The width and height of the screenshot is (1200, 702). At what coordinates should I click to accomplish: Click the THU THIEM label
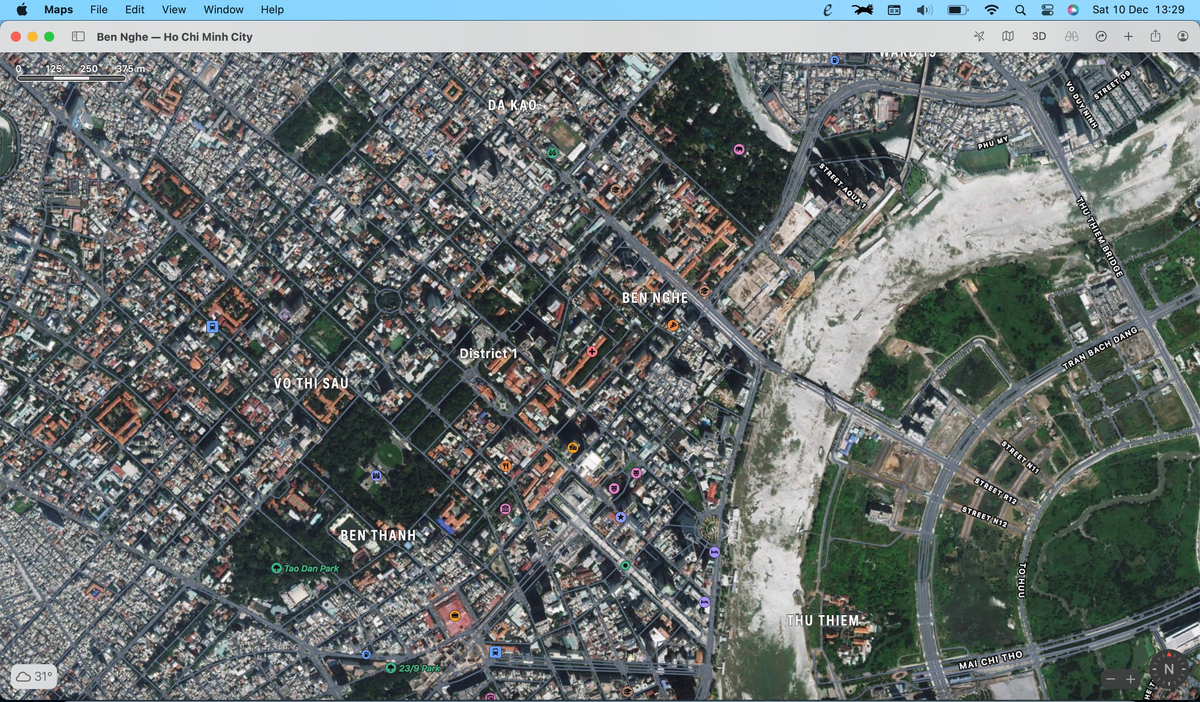click(823, 620)
